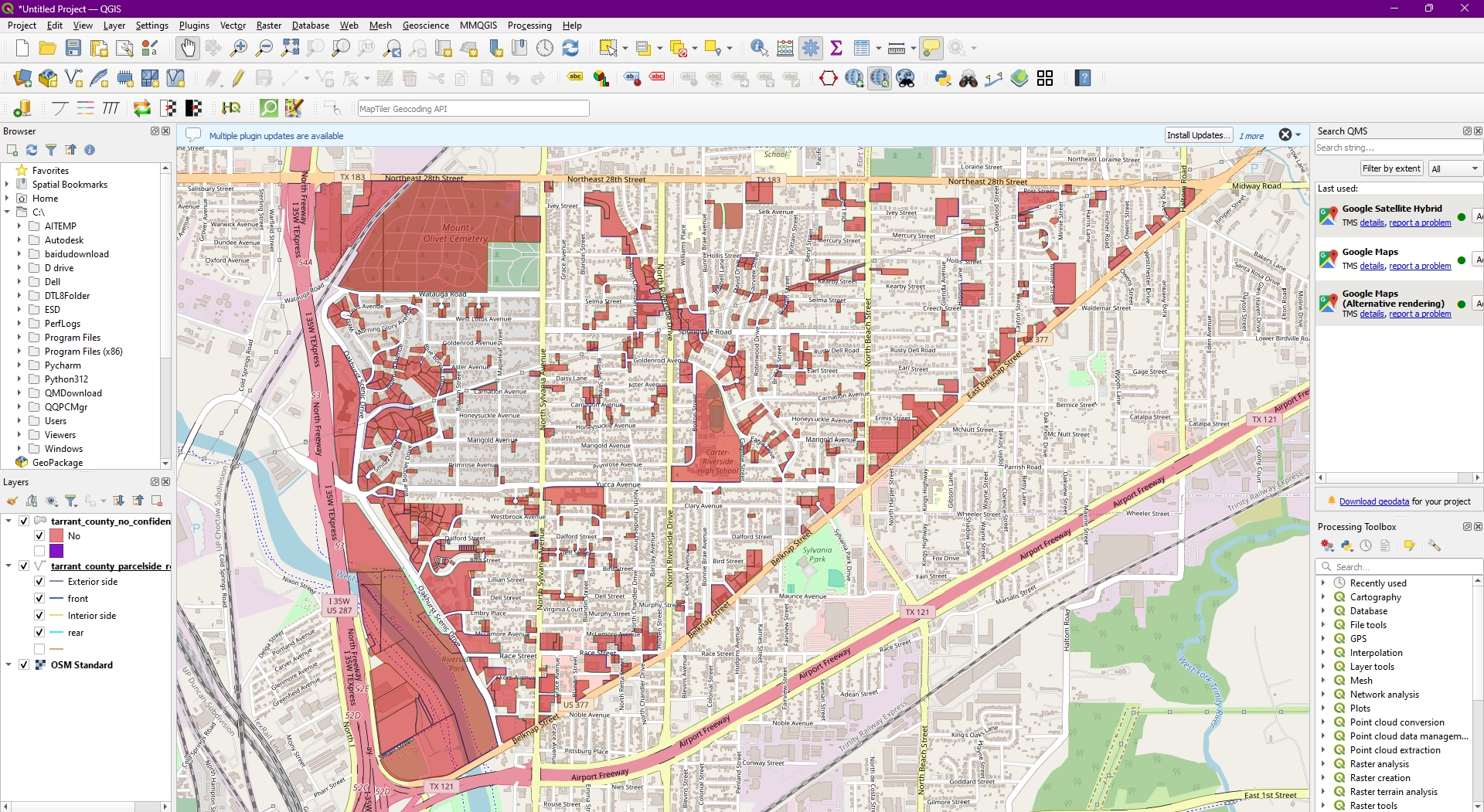Click the Download geodata link
Screen dimensions: 1484x812
tap(1373, 501)
